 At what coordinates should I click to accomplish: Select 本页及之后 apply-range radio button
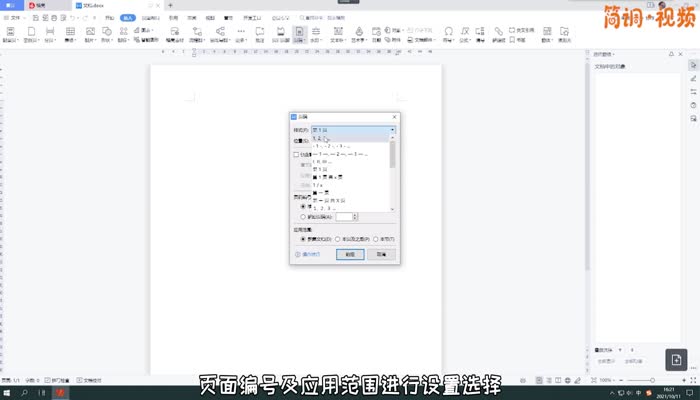(x=338, y=239)
